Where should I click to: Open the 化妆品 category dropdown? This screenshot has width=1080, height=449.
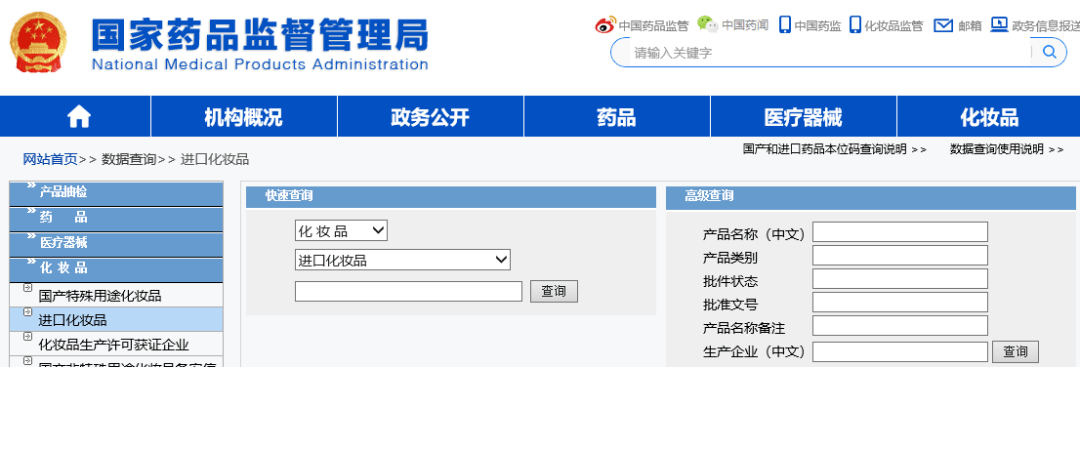(341, 231)
